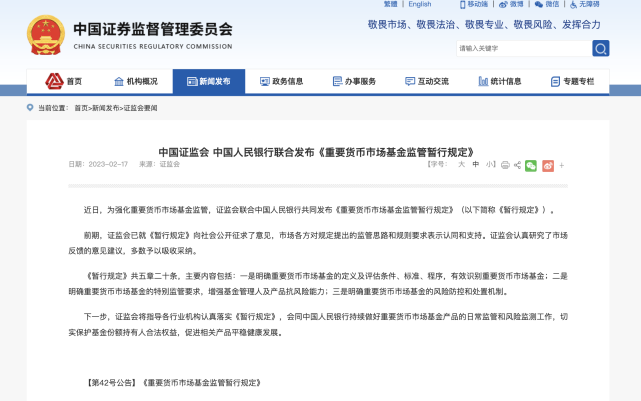Viewport: 641px width, 401px height.
Task: Share article via red Weibo icon
Action: tap(547, 164)
